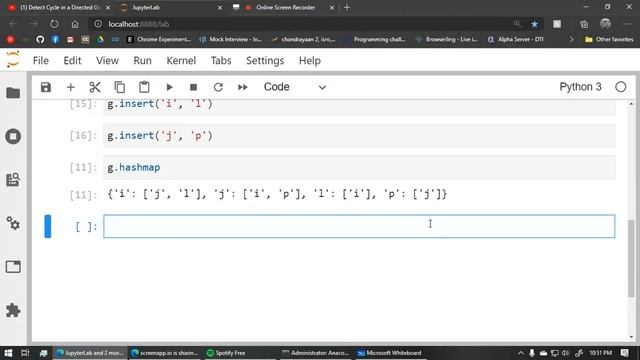
Task: Open the taskbar volume control
Action: click(565, 353)
